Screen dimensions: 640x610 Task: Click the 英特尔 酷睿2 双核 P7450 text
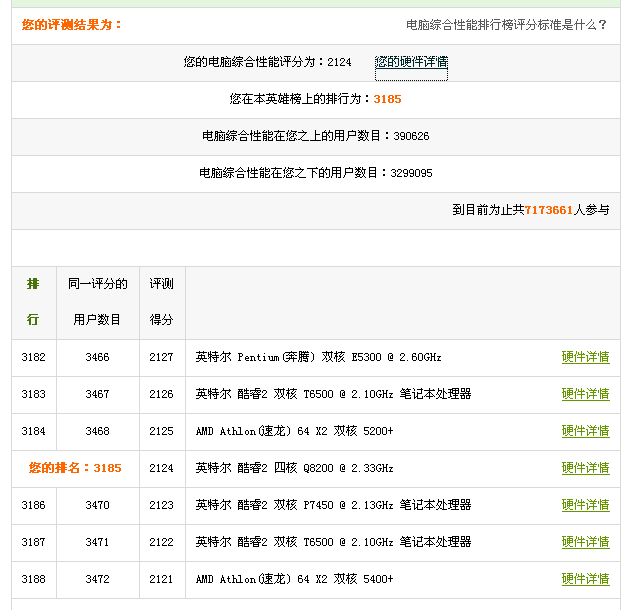pos(333,505)
